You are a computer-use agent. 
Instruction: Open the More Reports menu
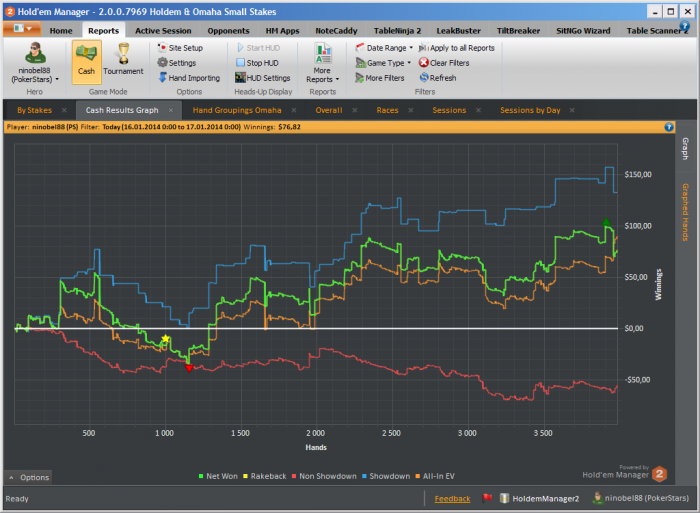322,63
